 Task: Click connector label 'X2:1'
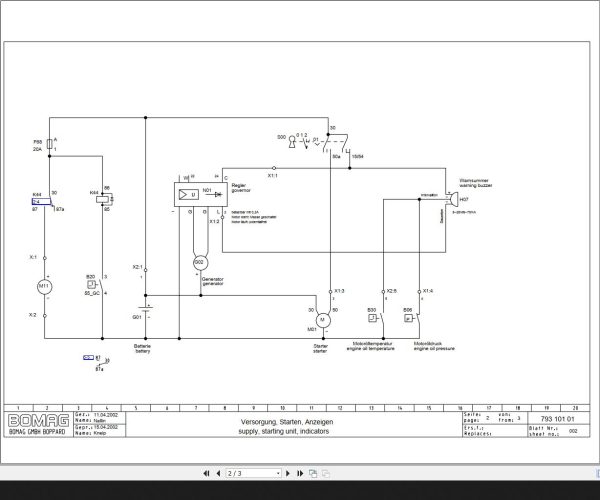137,267
